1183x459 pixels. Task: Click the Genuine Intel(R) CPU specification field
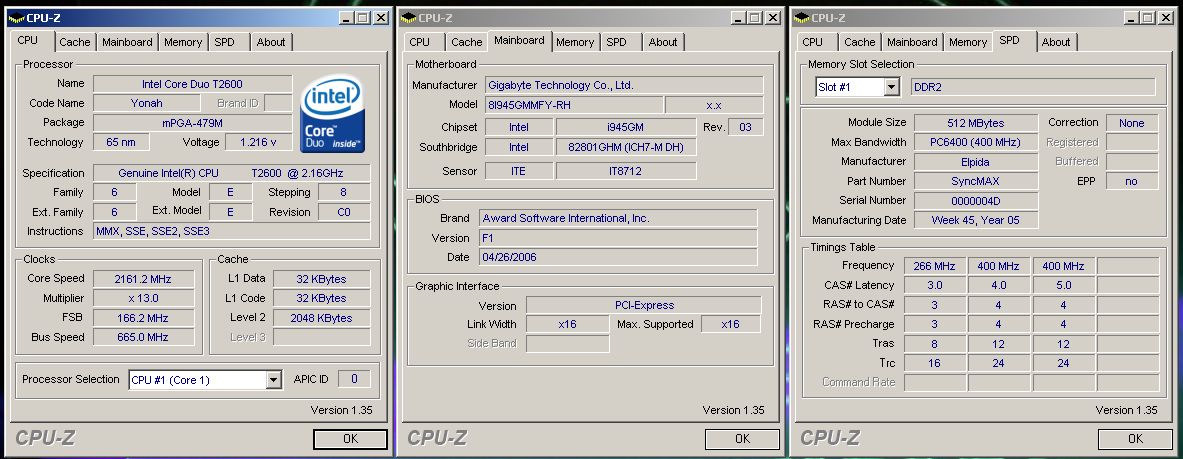[x=232, y=173]
